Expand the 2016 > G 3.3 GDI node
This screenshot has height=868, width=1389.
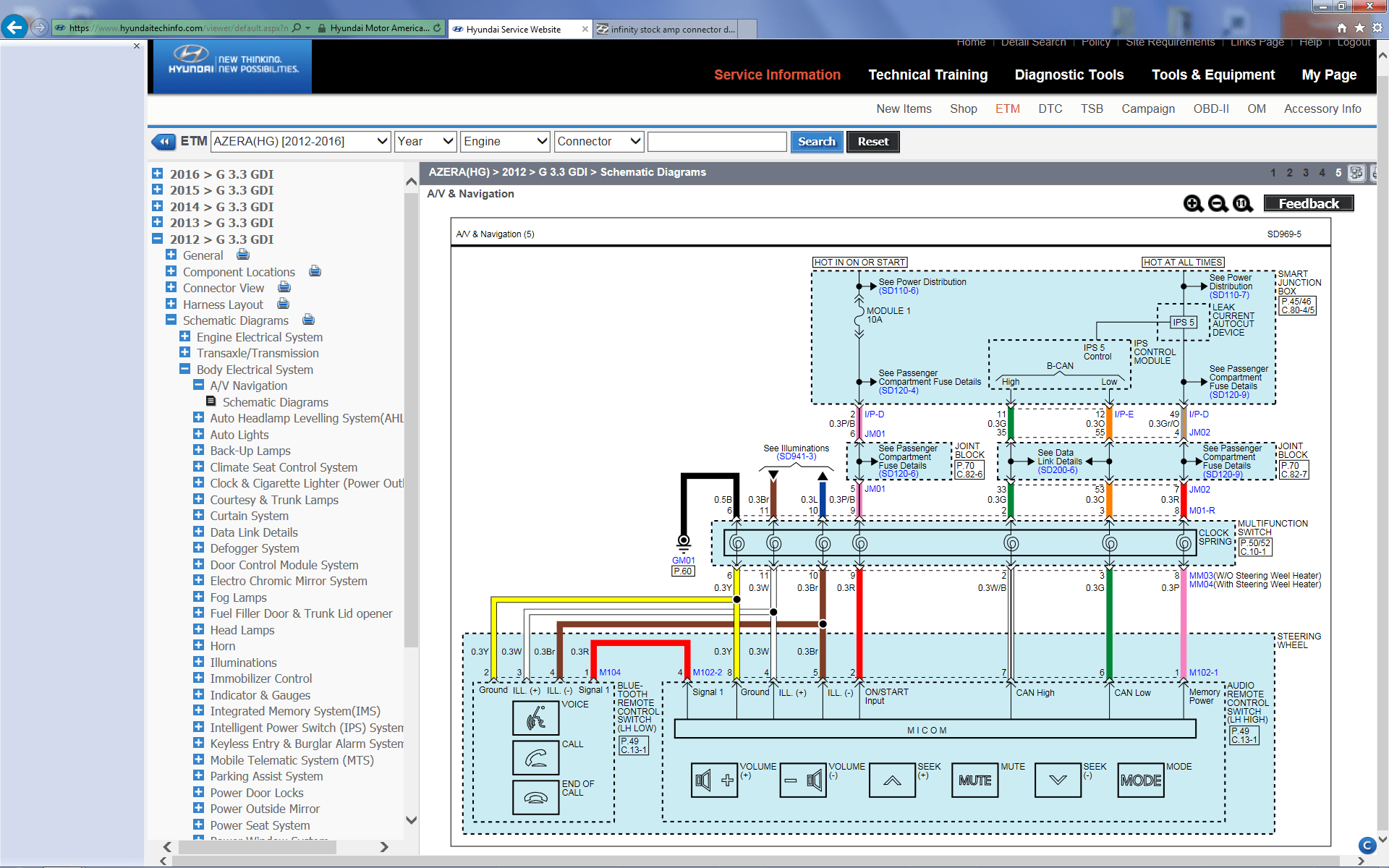pos(157,174)
